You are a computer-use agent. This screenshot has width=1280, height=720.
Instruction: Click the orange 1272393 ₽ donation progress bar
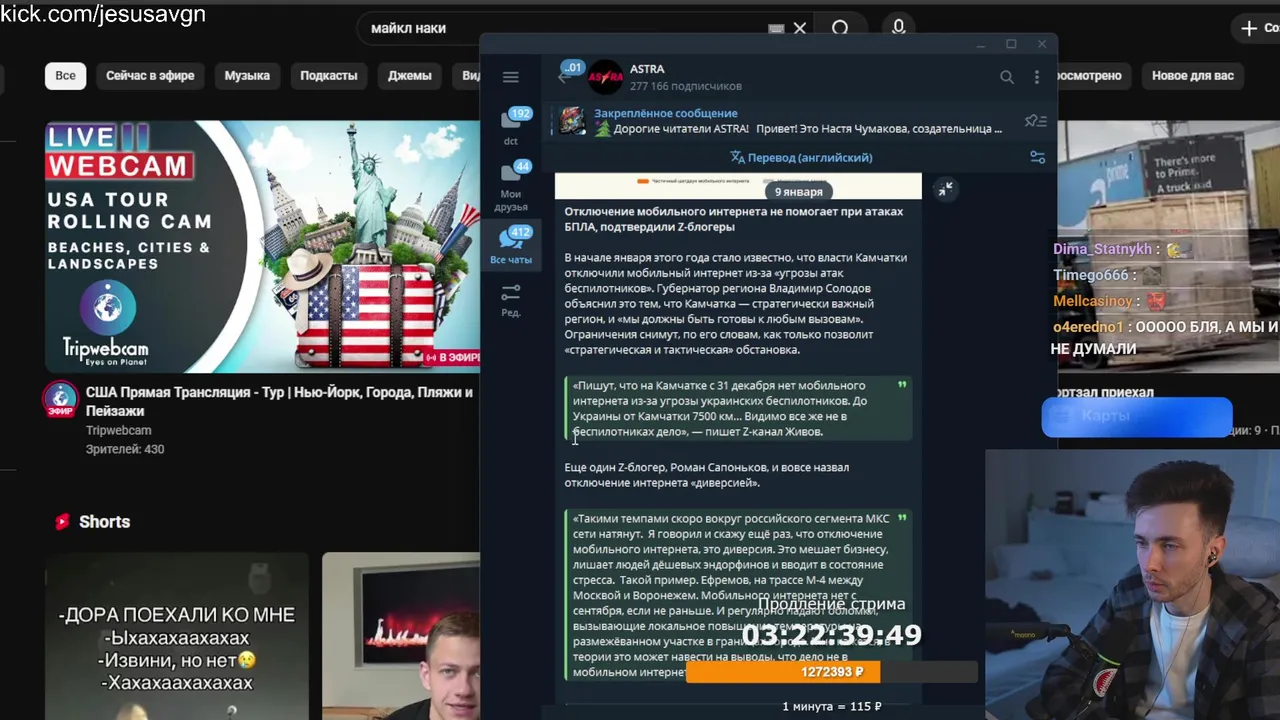point(832,672)
